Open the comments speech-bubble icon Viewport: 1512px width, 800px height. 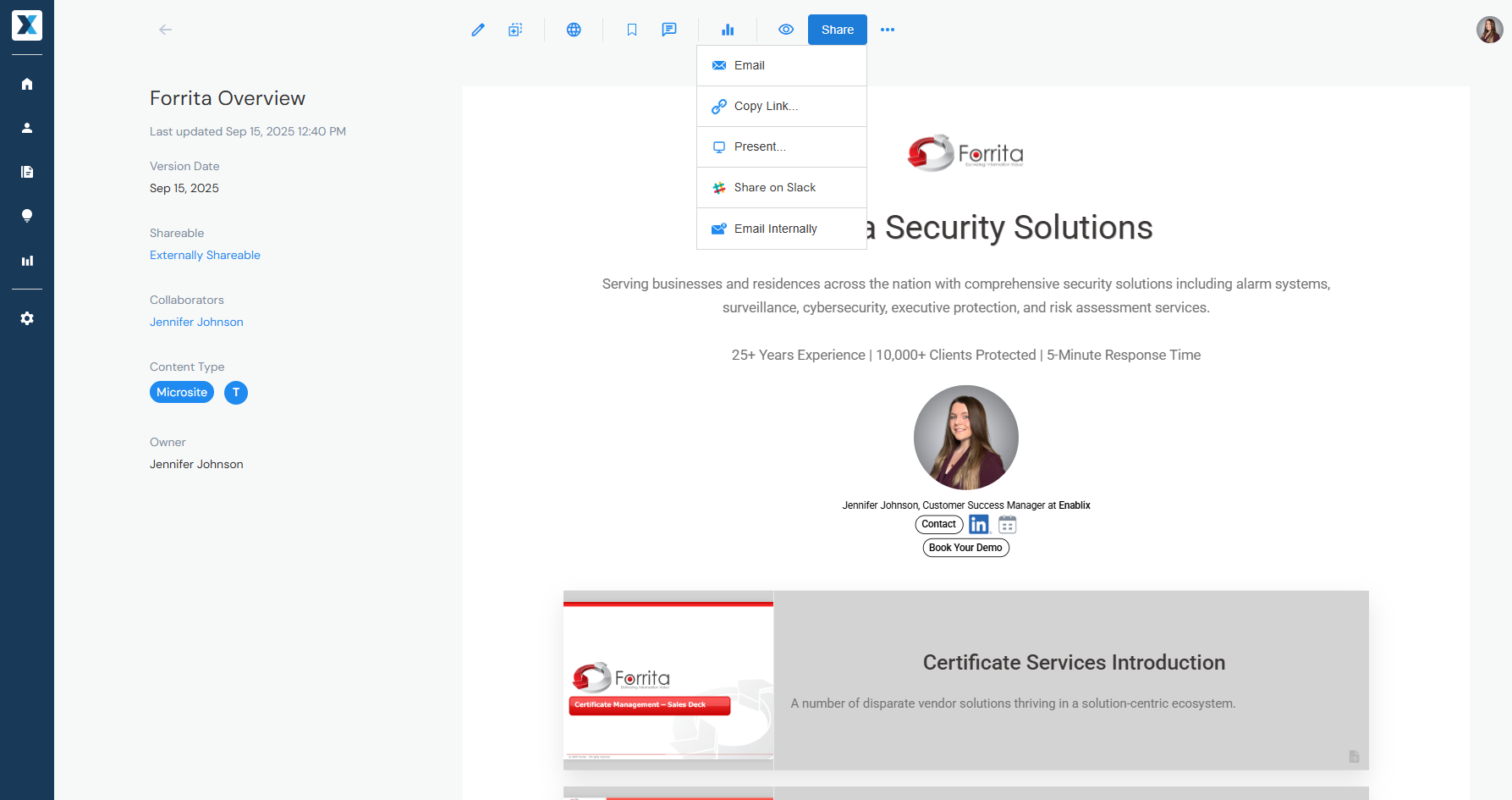[669, 30]
